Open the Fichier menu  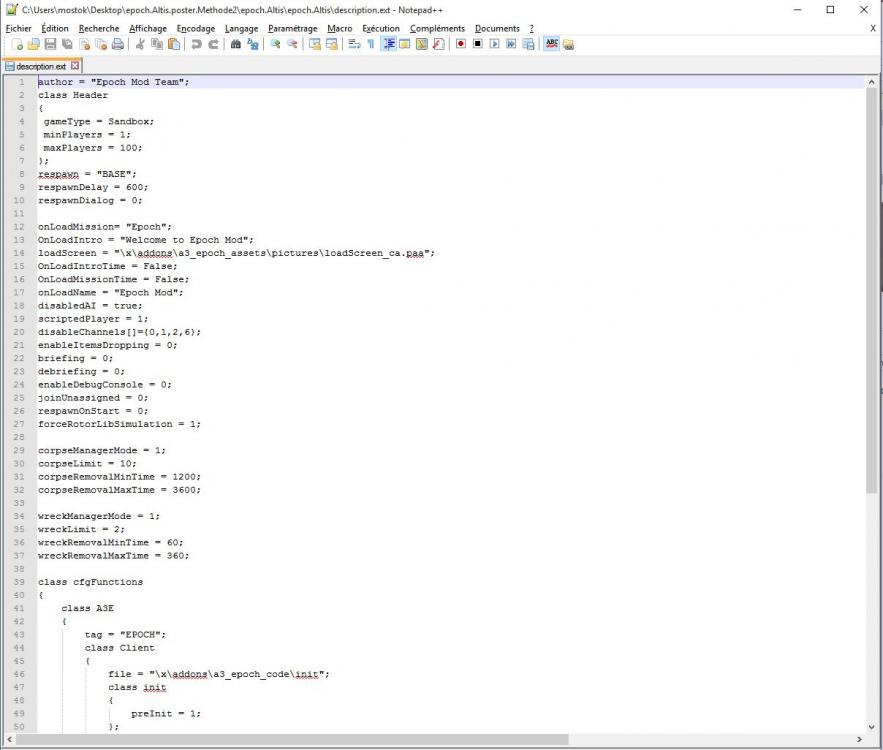pos(18,29)
